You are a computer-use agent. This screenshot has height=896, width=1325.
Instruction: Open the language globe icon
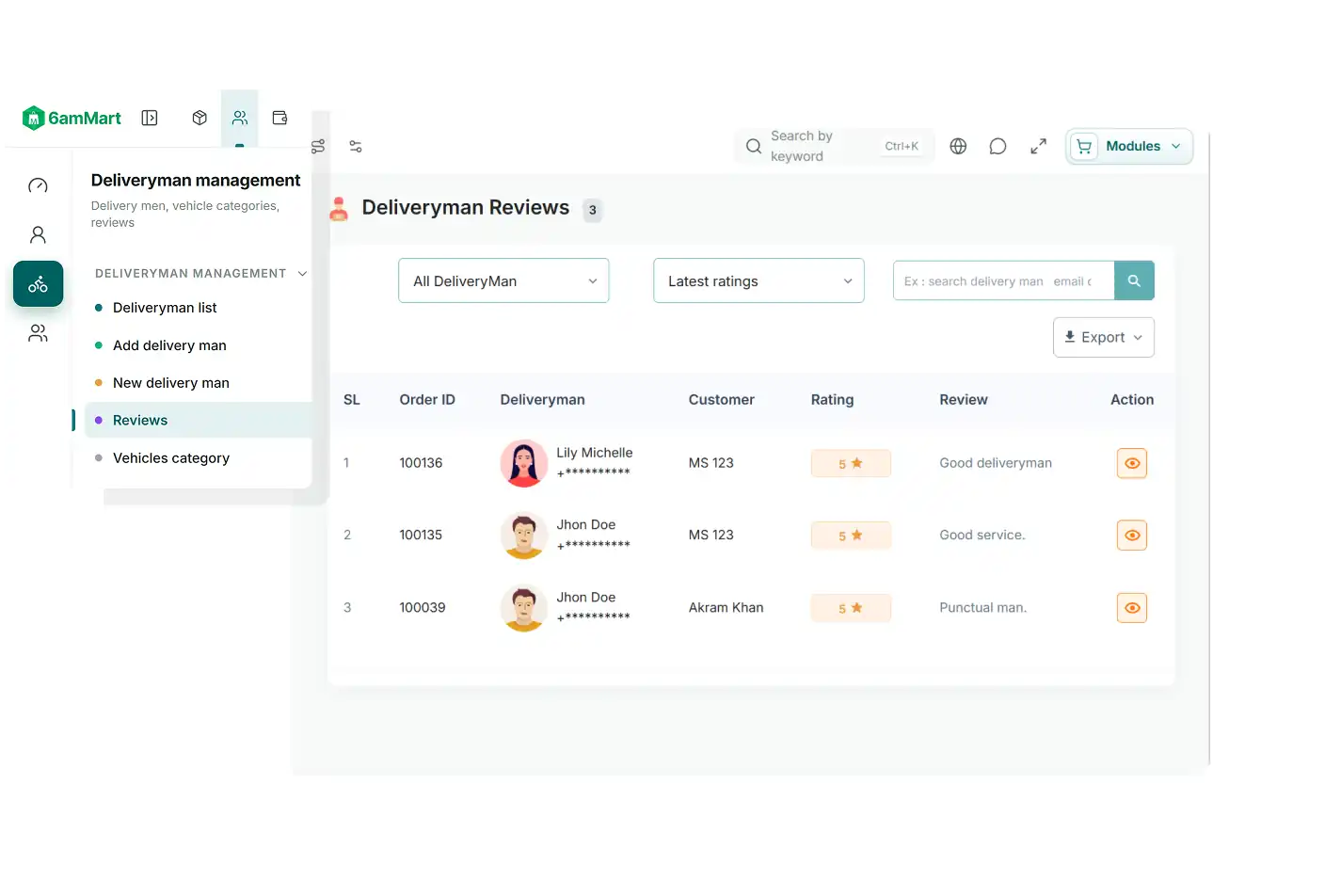coord(958,146)
